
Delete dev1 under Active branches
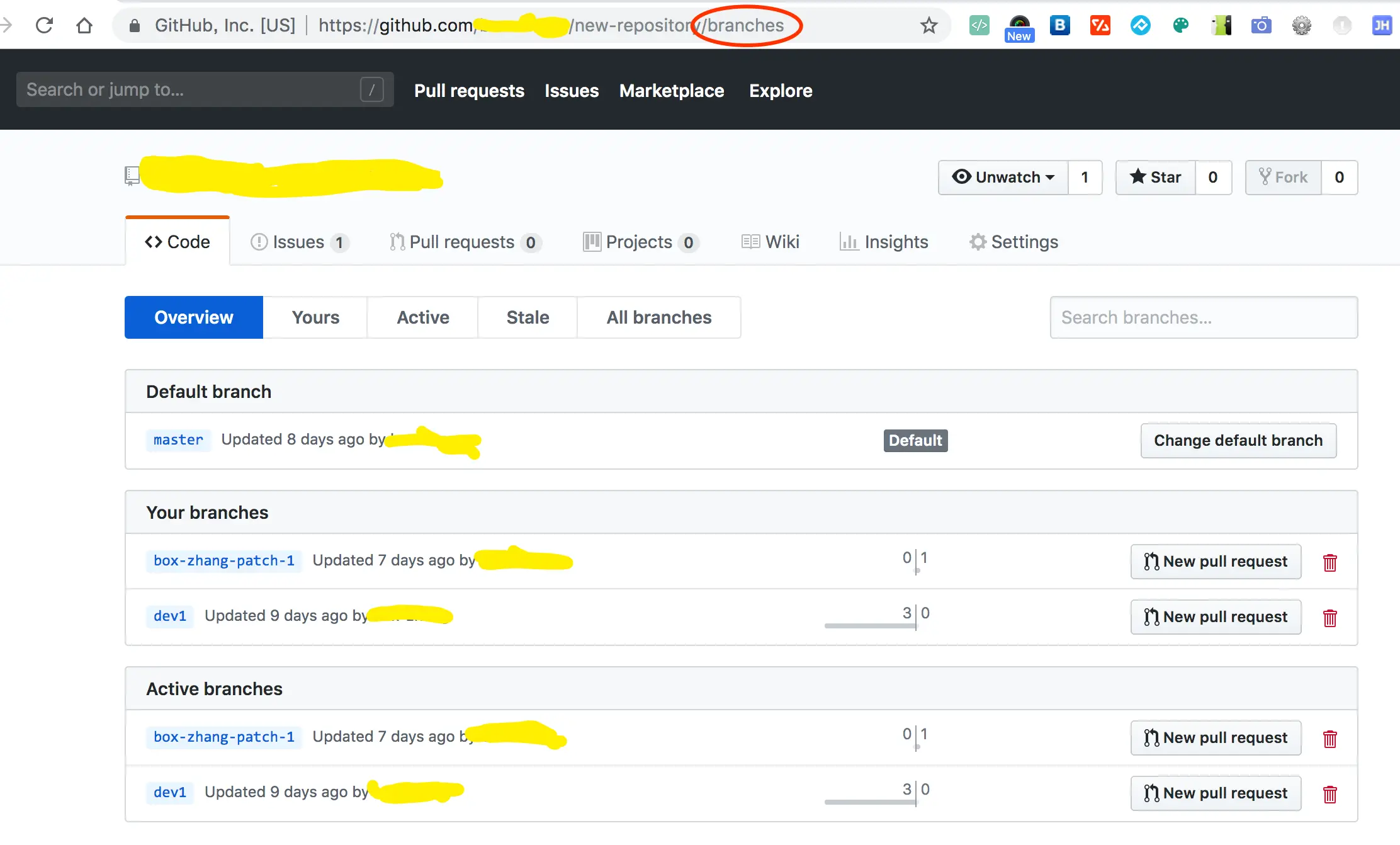(1329, 794)
